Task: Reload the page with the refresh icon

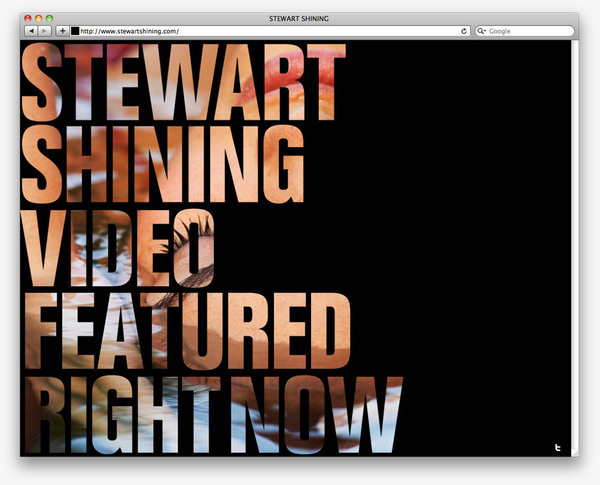Action: click(x=464, y=31)
